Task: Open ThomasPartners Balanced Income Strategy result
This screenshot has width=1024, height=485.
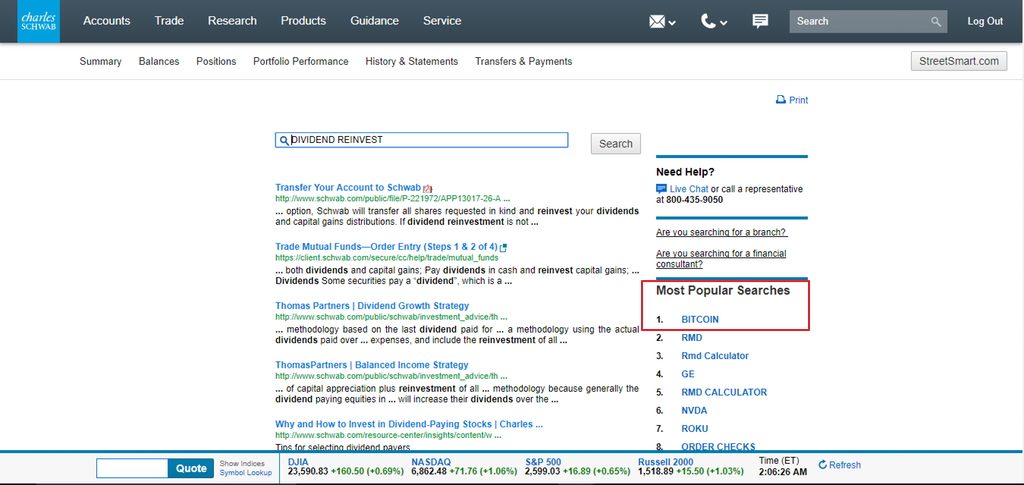Action: (x=372, y=365)
